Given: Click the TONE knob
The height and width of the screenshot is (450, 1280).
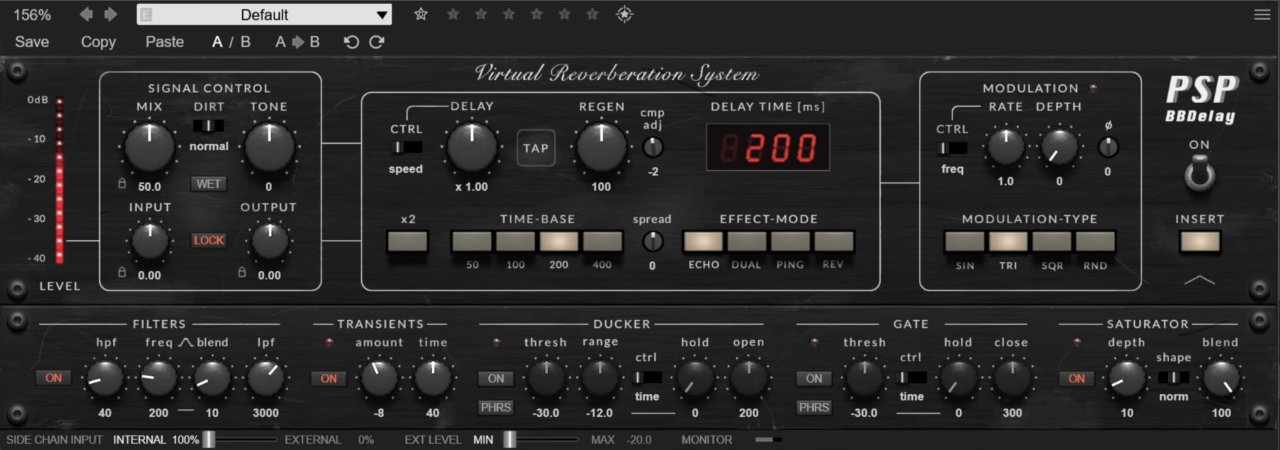Looking at the screenshot, I should [x=269, y=148].
